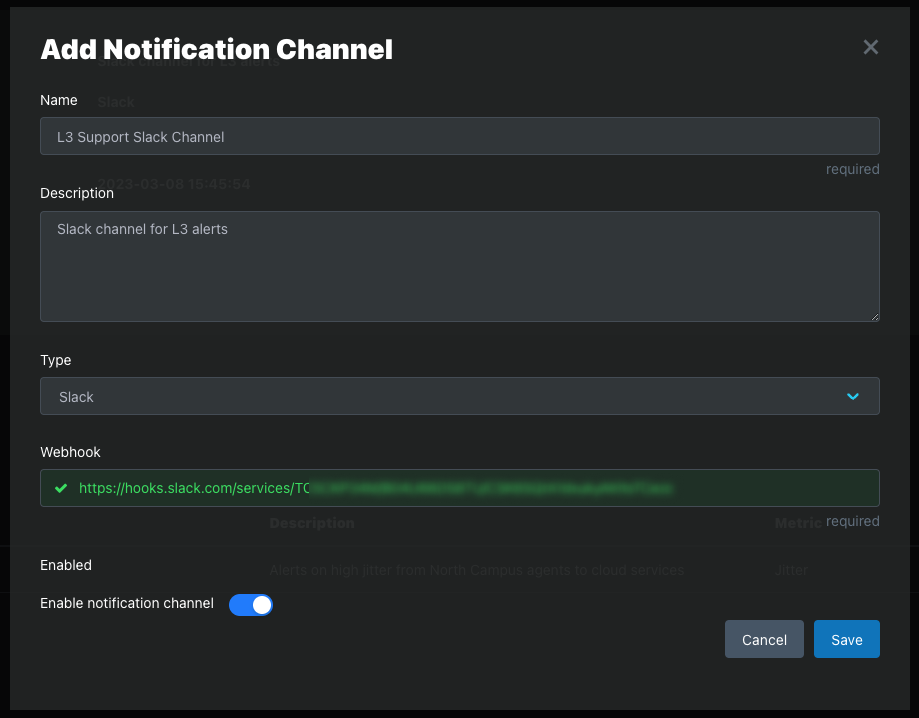Click the "Enabled" section label
This screenshot has height=718, width=919.
[66, 565]
